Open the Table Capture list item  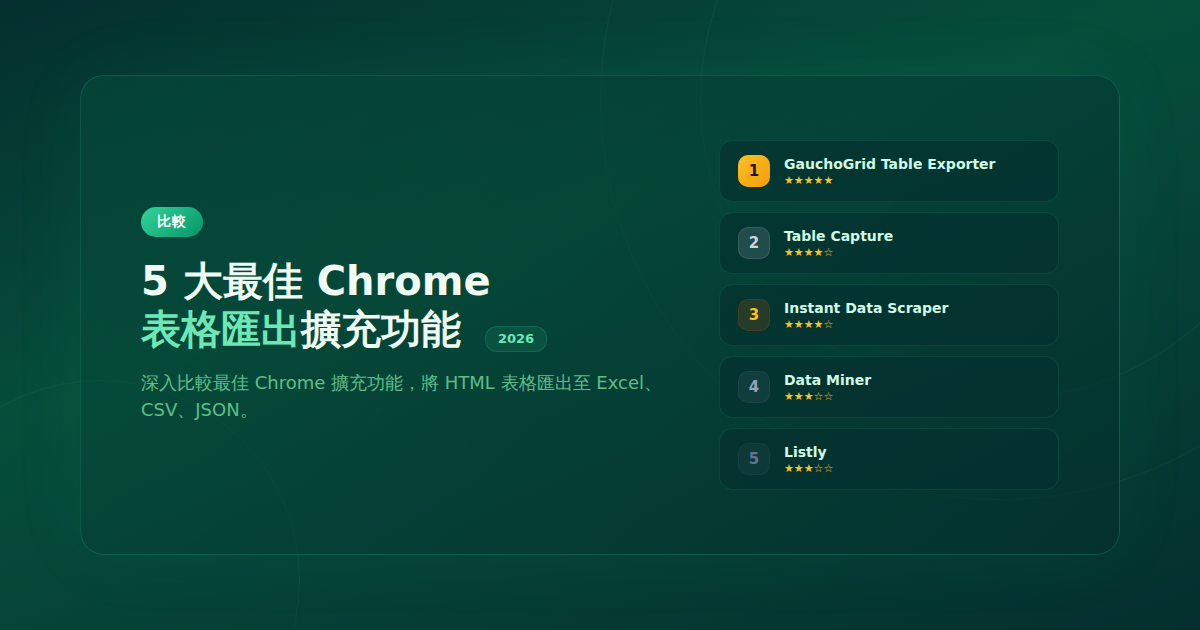pos(888,242)
